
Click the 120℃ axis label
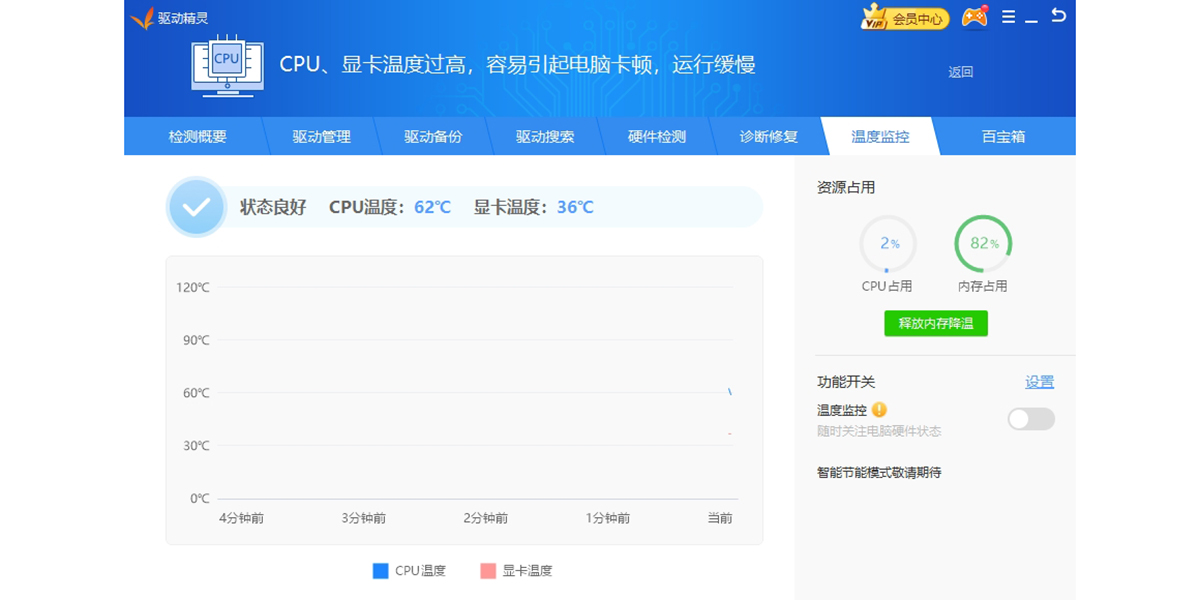(x=193, y=288)
